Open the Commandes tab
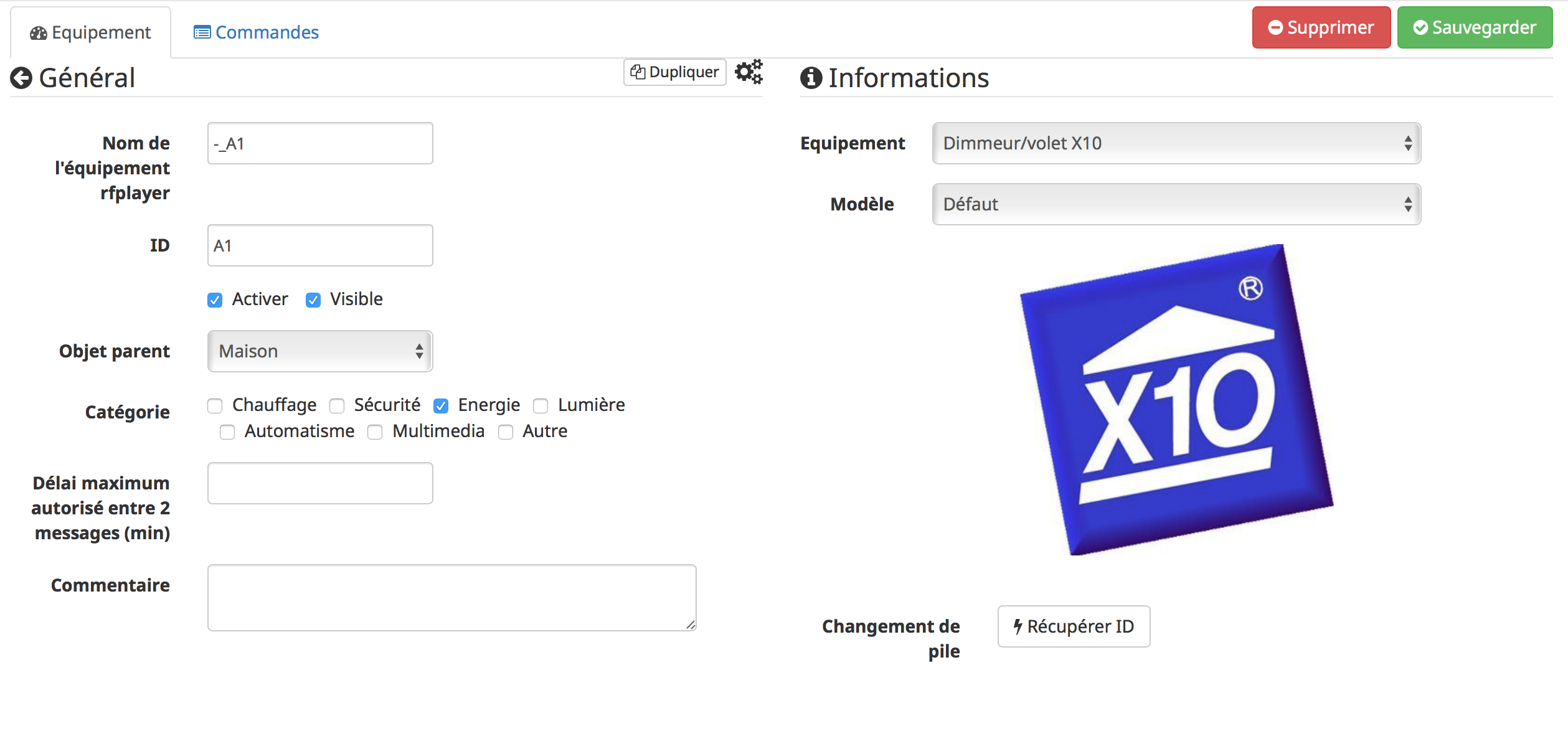The width and height of the screenshot is (1568, 741). 257,32
